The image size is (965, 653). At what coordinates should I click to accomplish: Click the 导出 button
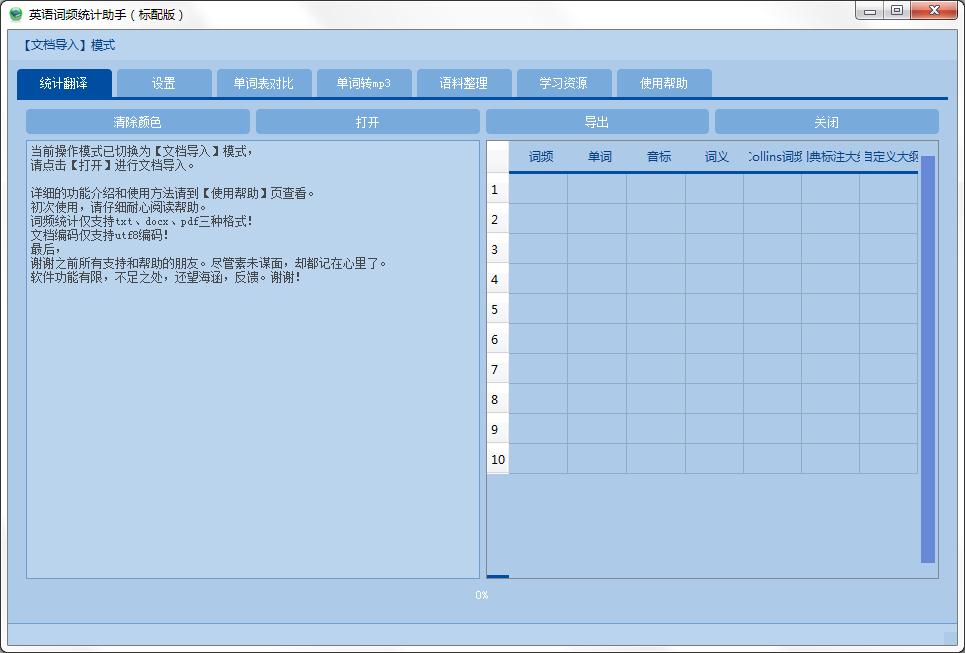point(597,122)
